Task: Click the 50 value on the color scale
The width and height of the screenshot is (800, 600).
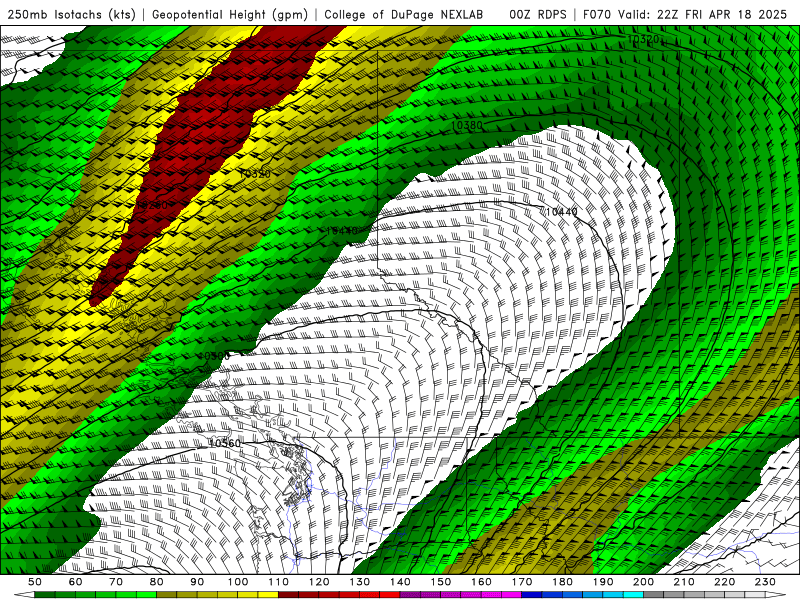Action: (35, 582)
